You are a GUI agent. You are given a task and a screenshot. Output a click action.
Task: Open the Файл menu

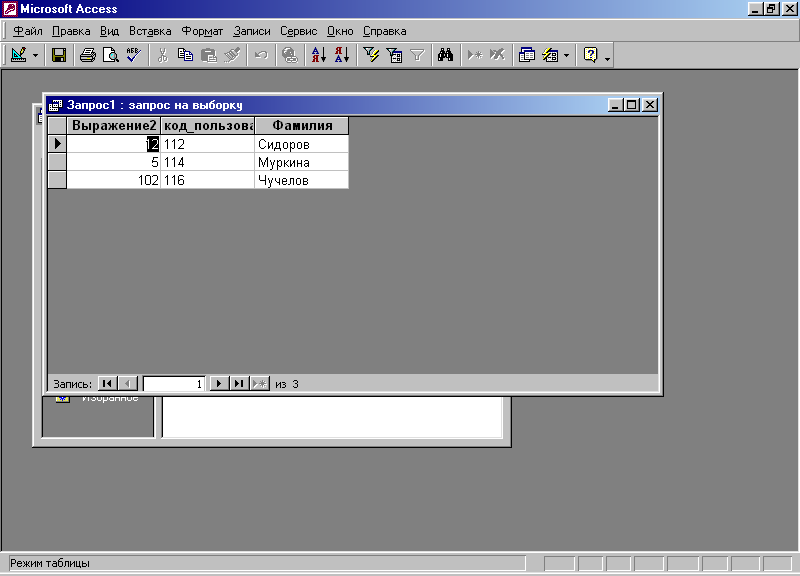28,31
